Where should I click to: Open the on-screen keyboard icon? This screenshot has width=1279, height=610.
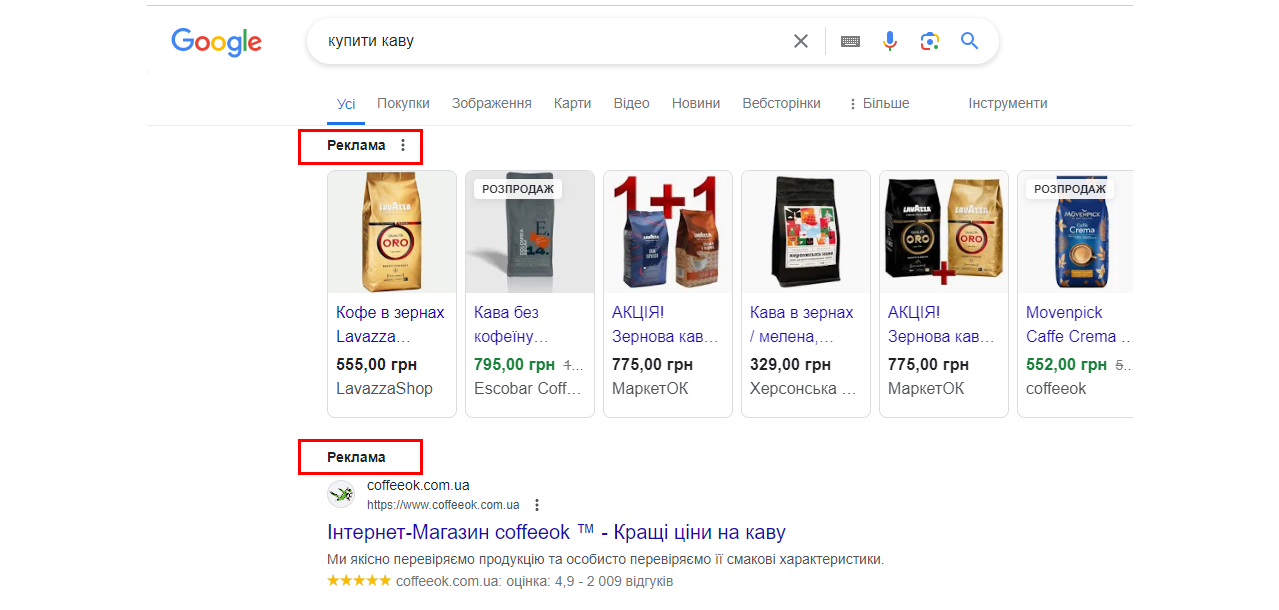coord(850,41)
